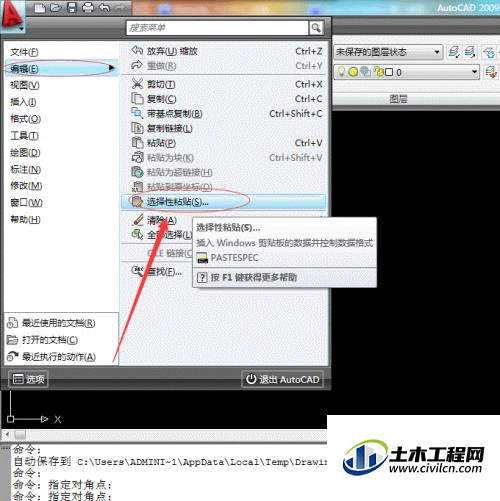Toggle layer 0 lightbulb on/off icon
The width and height of the screenshot is (500, 501).
[x=341, y=72]
